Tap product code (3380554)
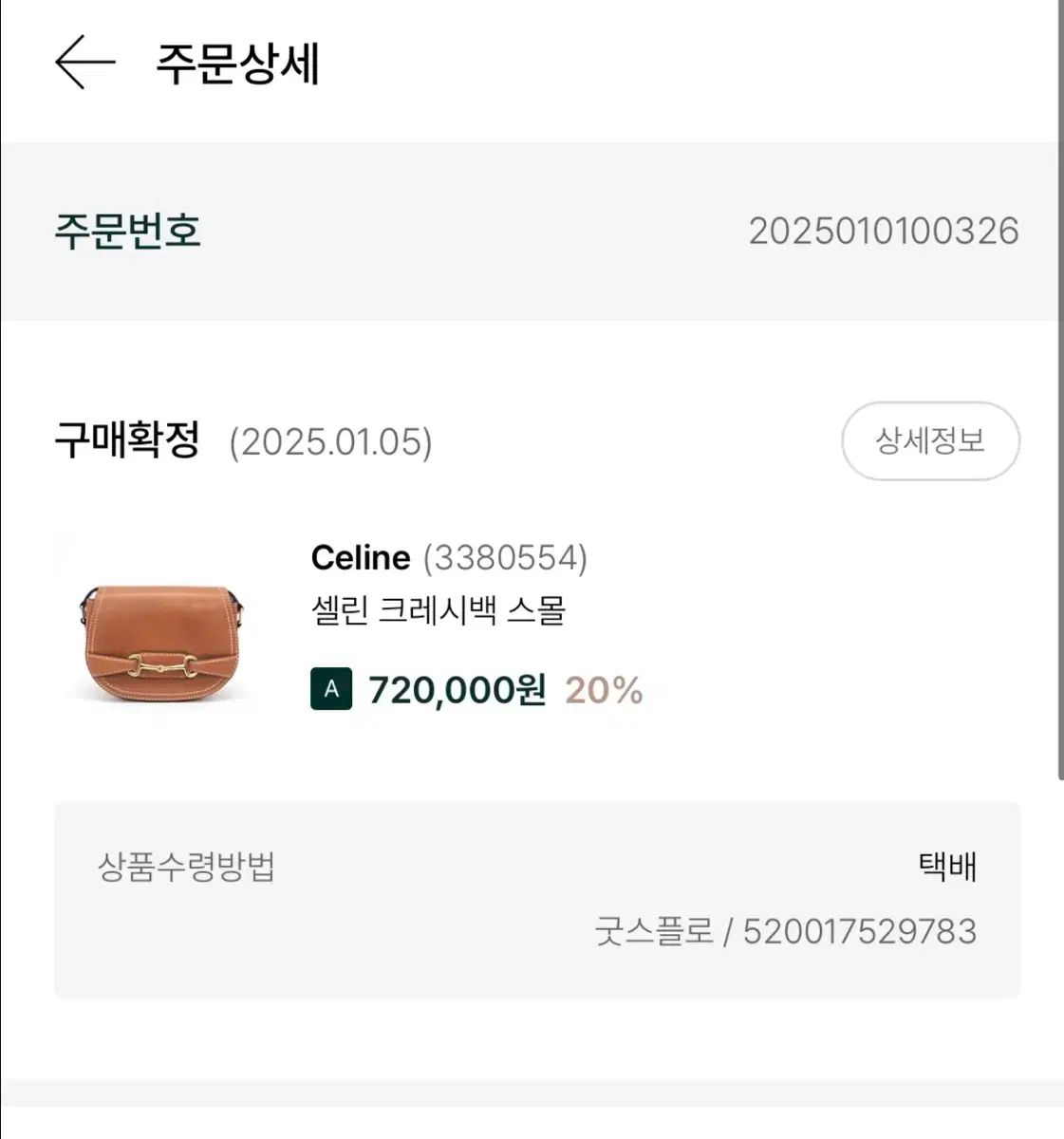This screenshot has width=1064, height=1139. coord(505,557)
